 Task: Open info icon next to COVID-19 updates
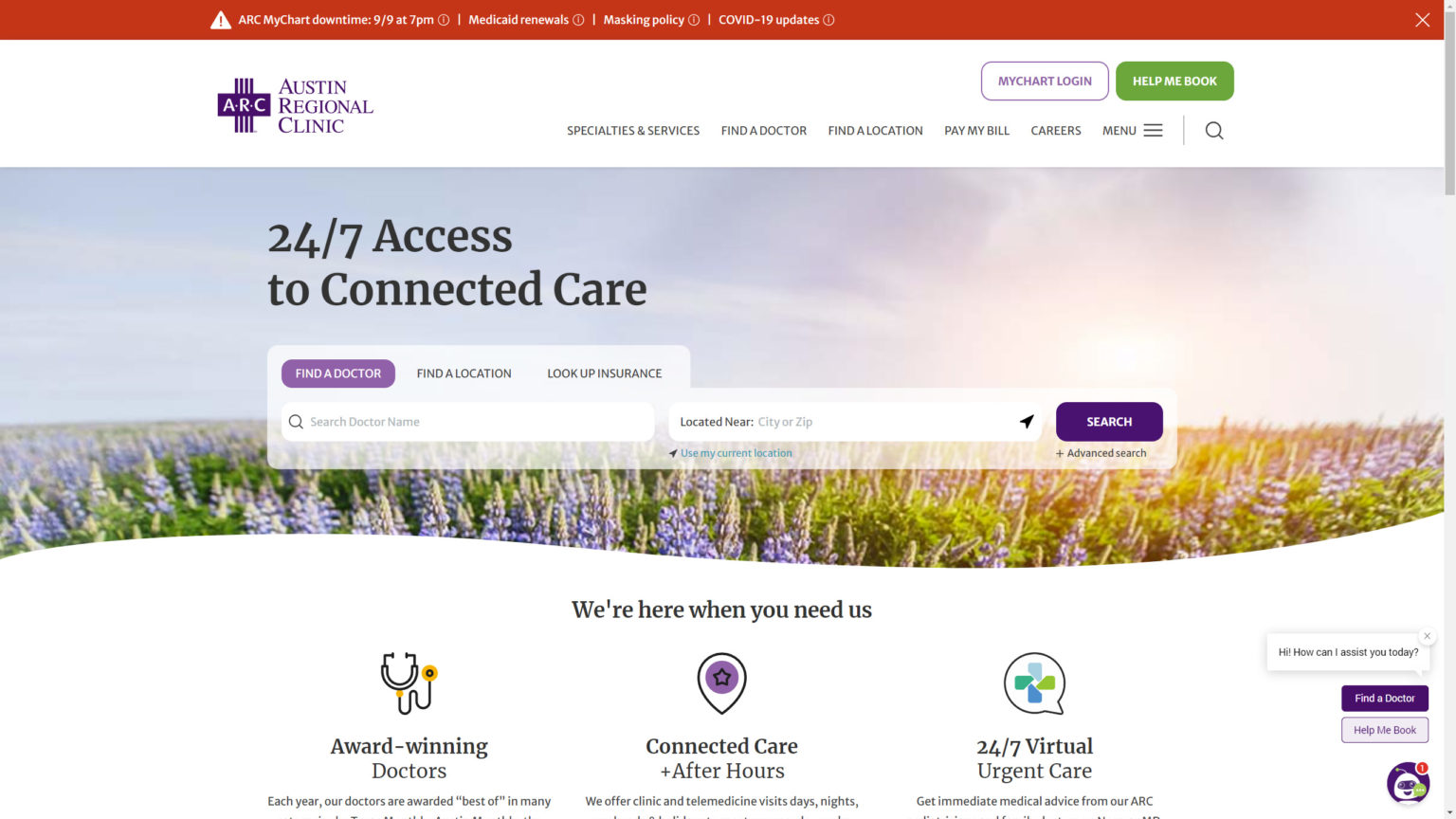coord(828,20)
